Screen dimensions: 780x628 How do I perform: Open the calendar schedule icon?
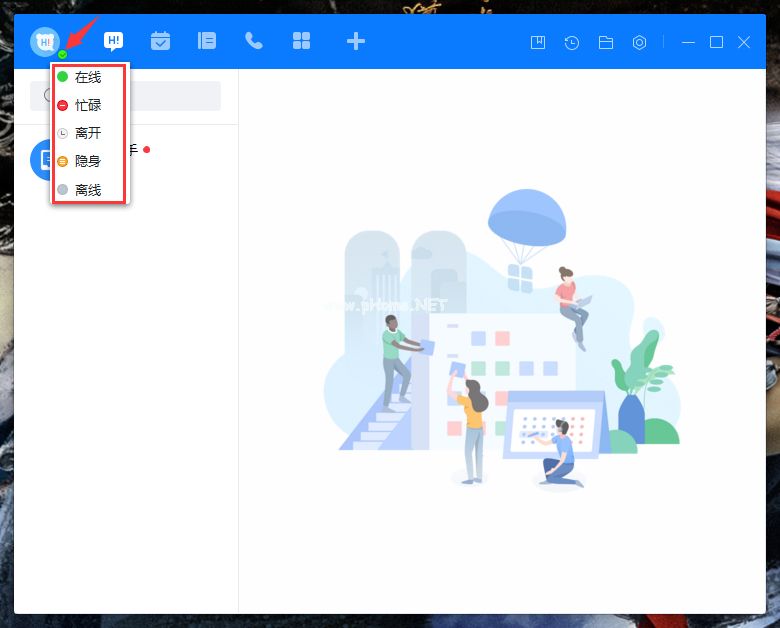[160, 41]
